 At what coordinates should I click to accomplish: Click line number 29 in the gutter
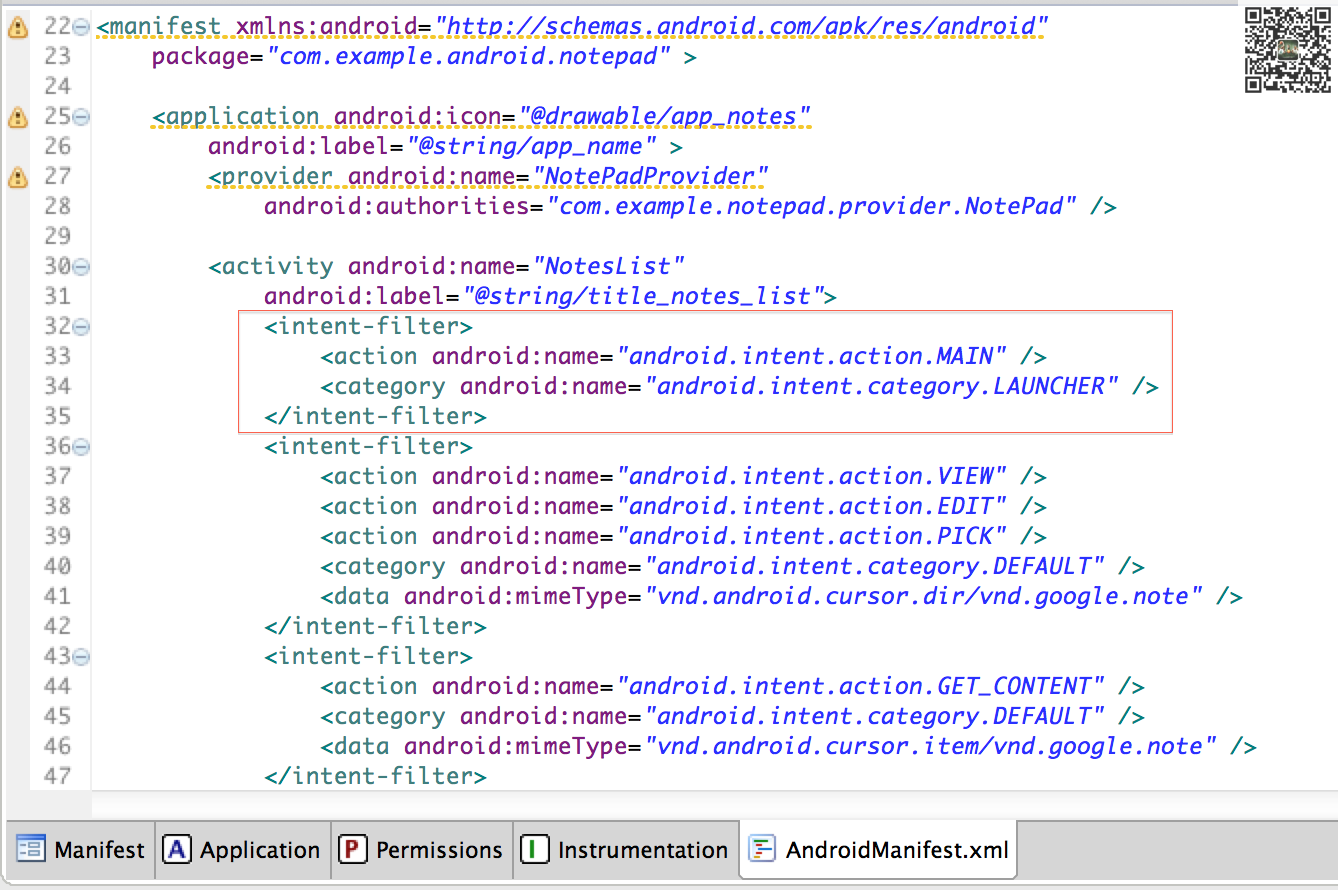pyautogui.click(x=57, y=236)
